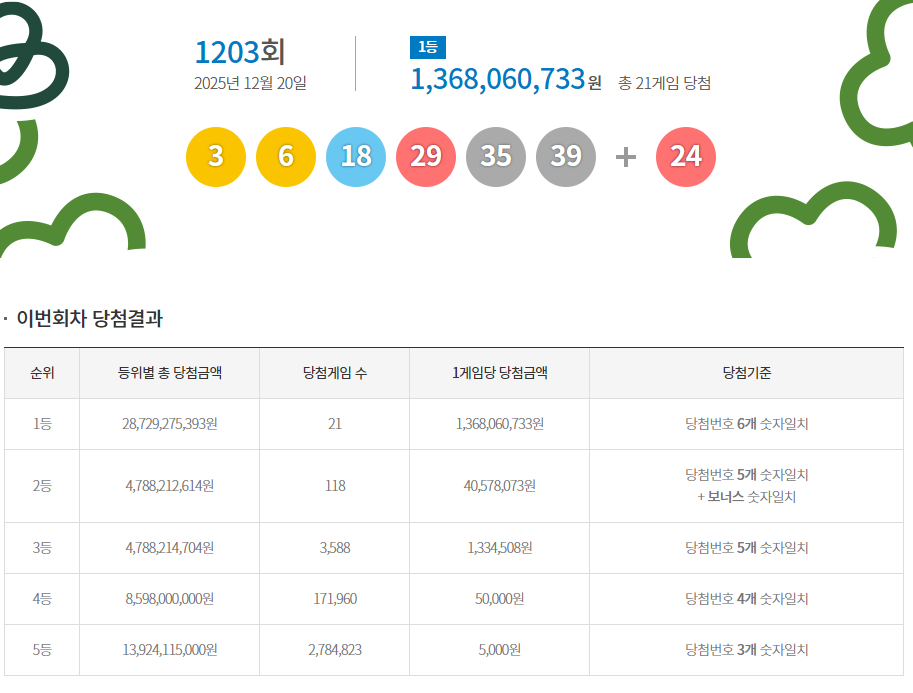Click the plus sign before the bonus ball
913x693 pixels.
(x=626, y=157)
